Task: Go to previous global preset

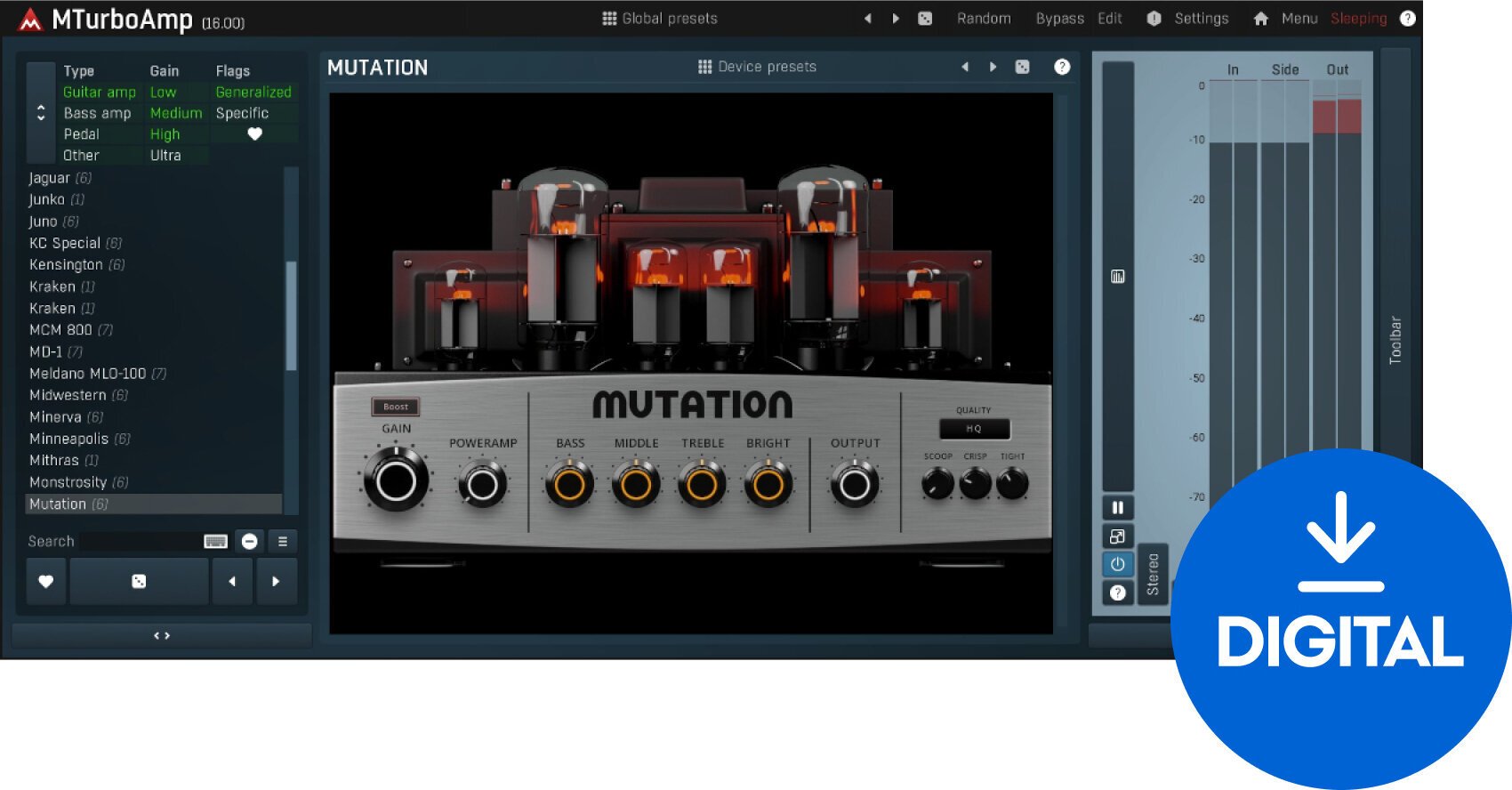Action: point(867,19)
